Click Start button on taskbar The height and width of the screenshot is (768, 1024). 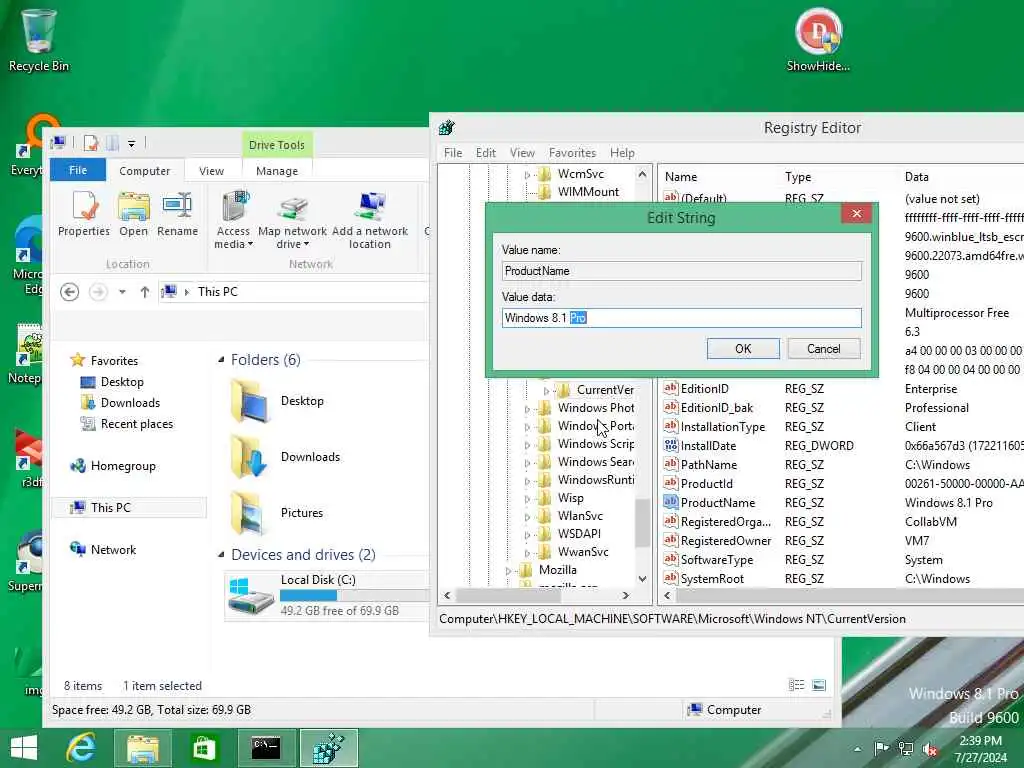point(24,747)
